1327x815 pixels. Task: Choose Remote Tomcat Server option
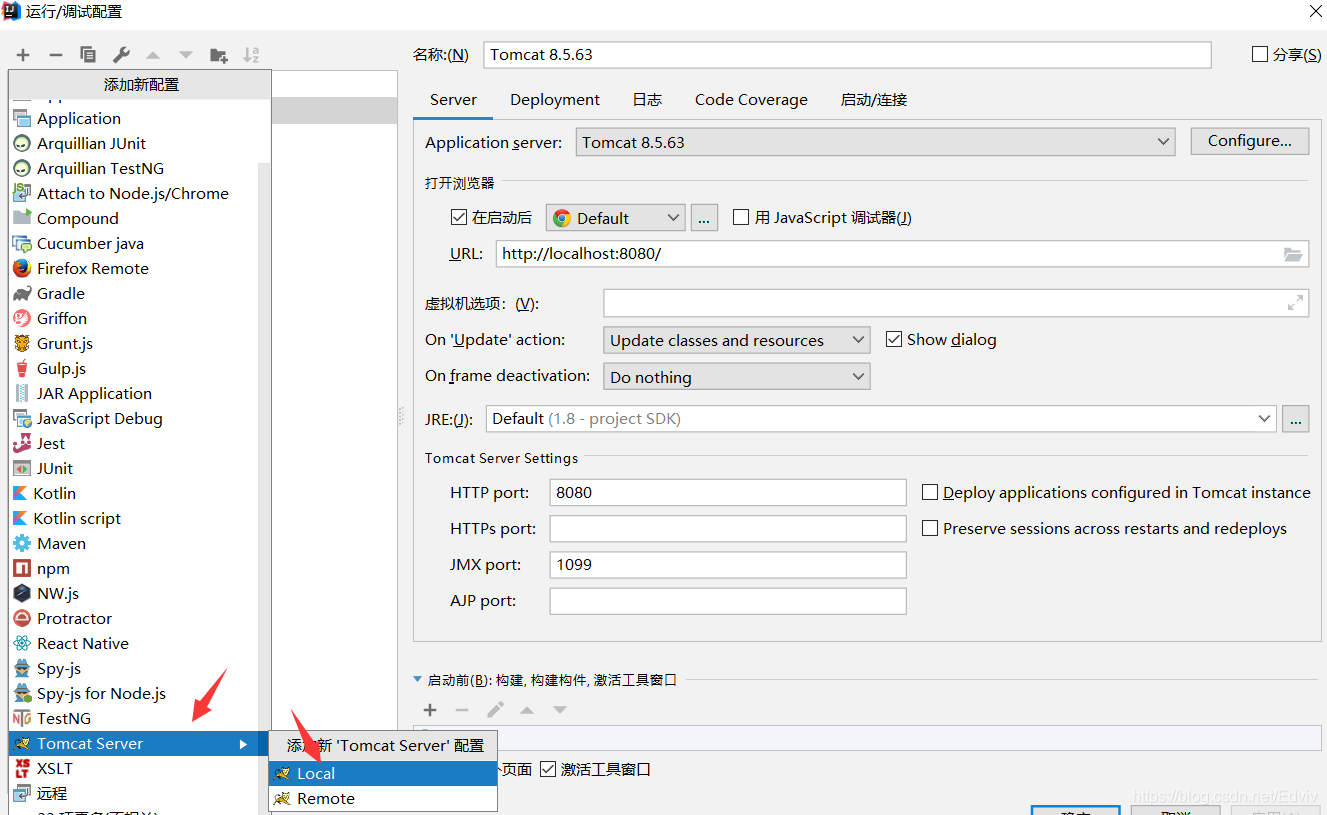click(383, 798)
